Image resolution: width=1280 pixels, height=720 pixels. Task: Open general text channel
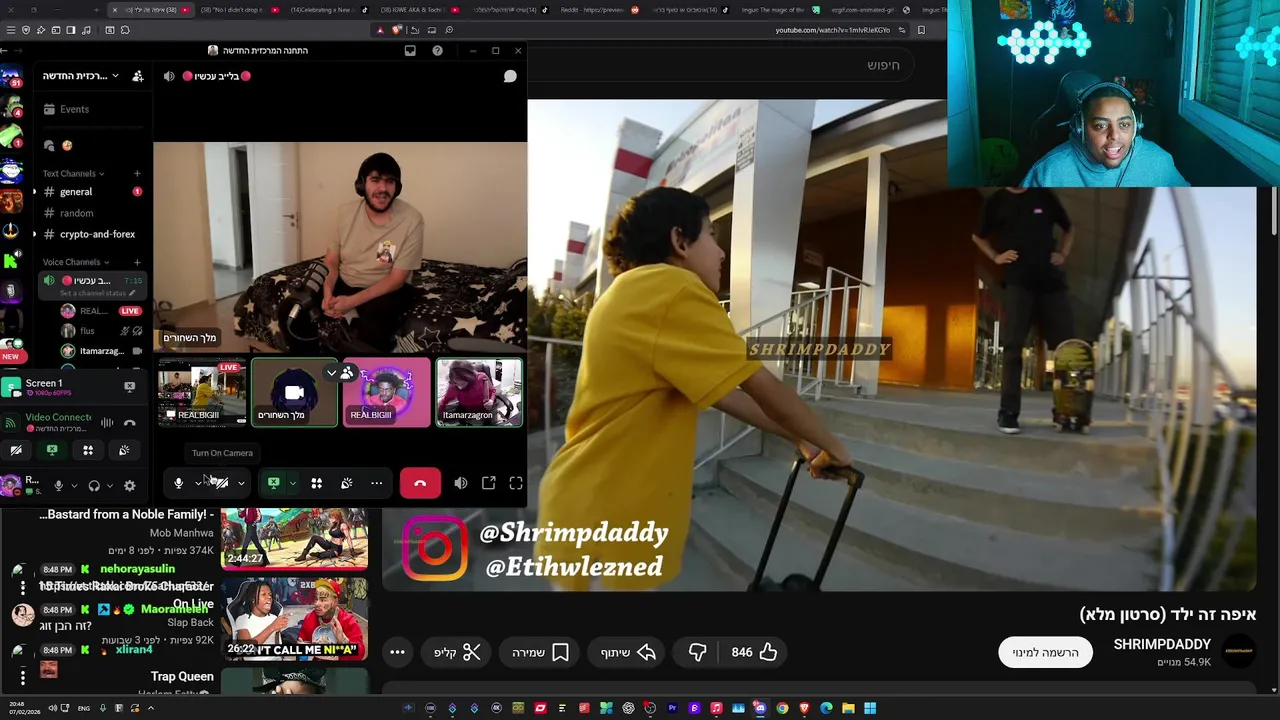pos(75,192)
